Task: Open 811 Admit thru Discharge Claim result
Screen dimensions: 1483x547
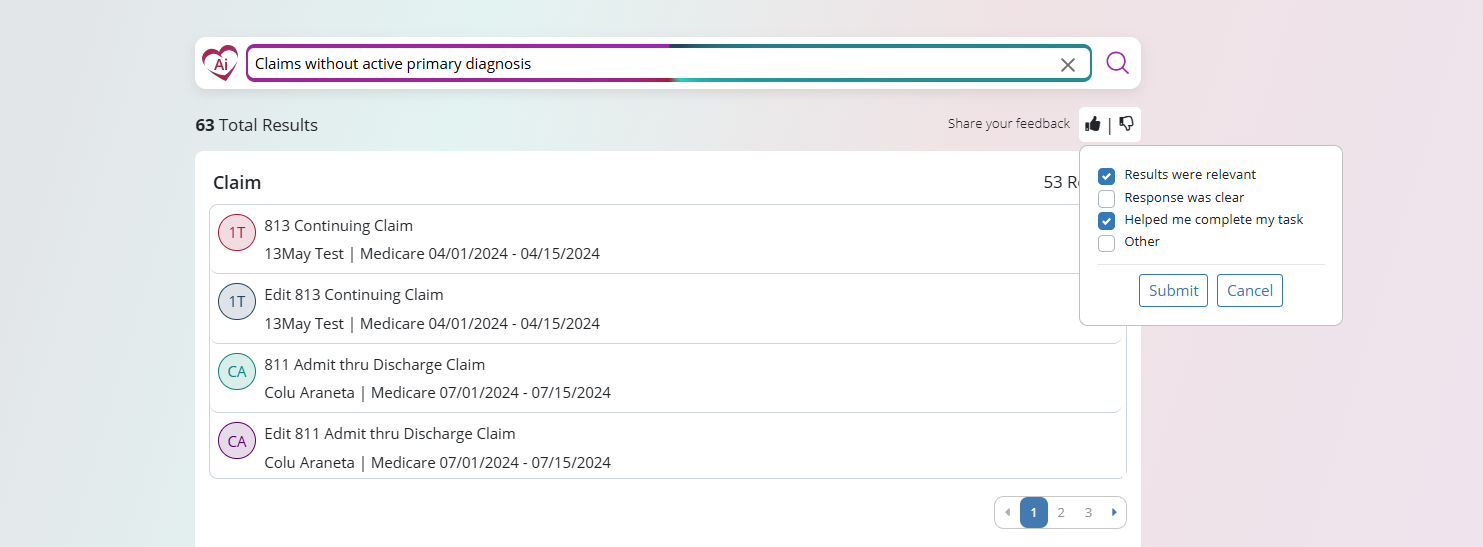Action: click(x=375, y=365)
